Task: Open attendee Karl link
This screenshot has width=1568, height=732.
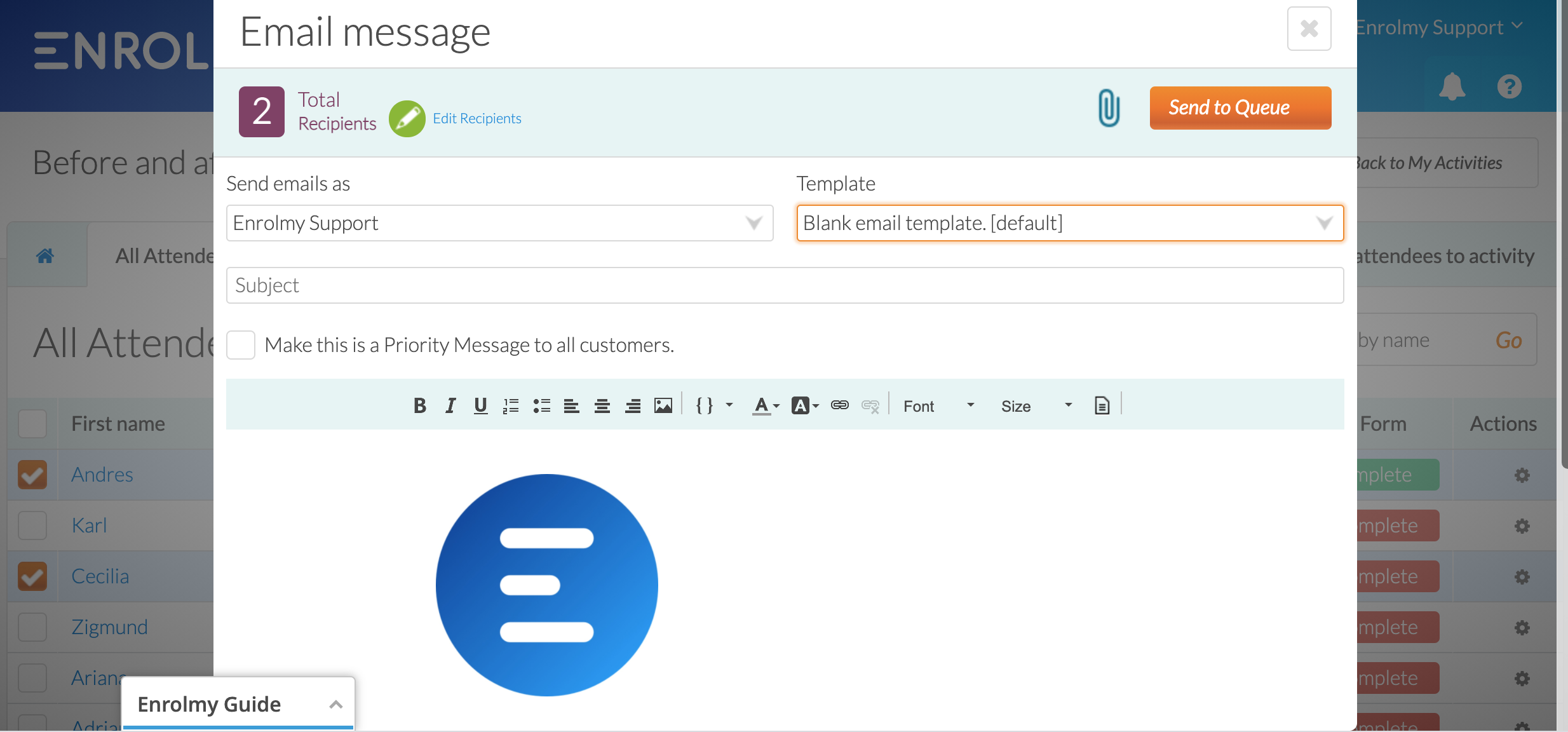Action: (89, 525)
